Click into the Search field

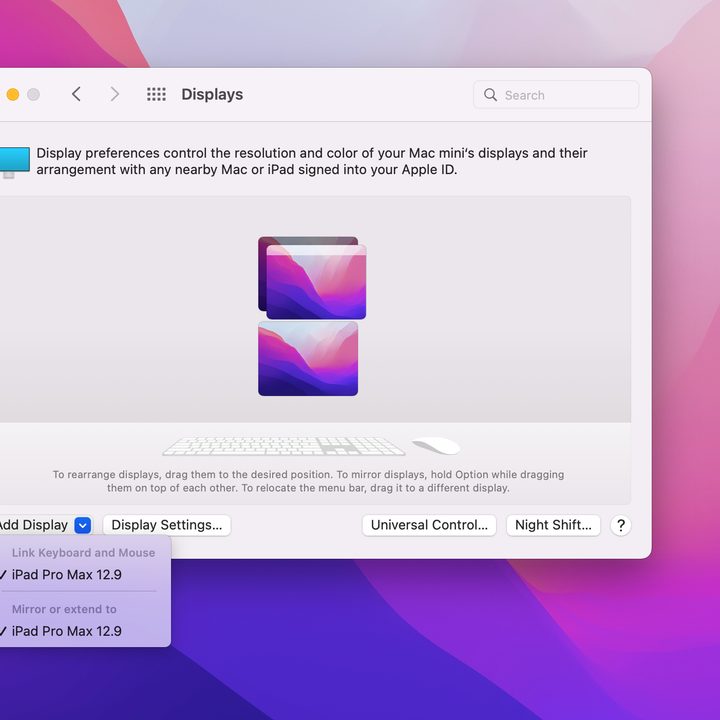tap(556, 95)
